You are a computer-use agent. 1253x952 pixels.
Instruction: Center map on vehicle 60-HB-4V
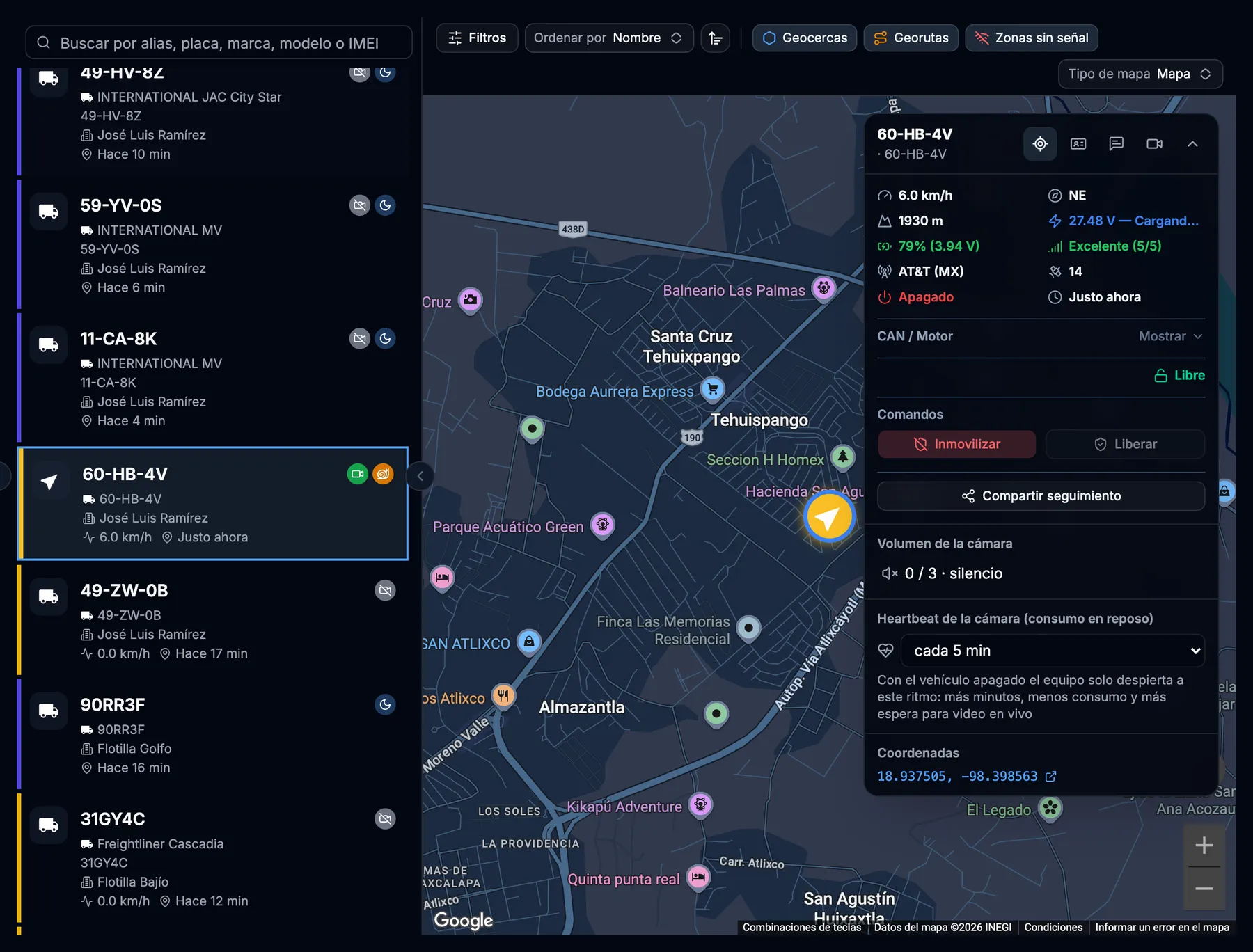pos(1040,144)
